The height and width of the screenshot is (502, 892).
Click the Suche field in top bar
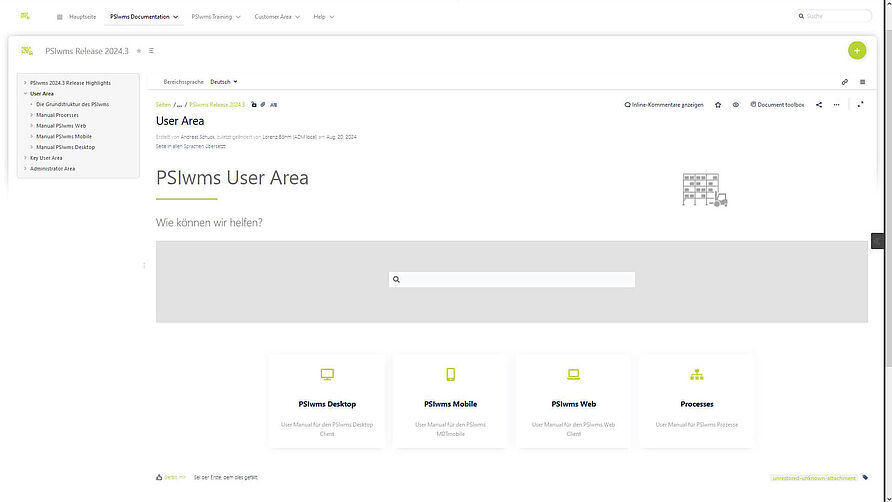(x=833, y=17)
